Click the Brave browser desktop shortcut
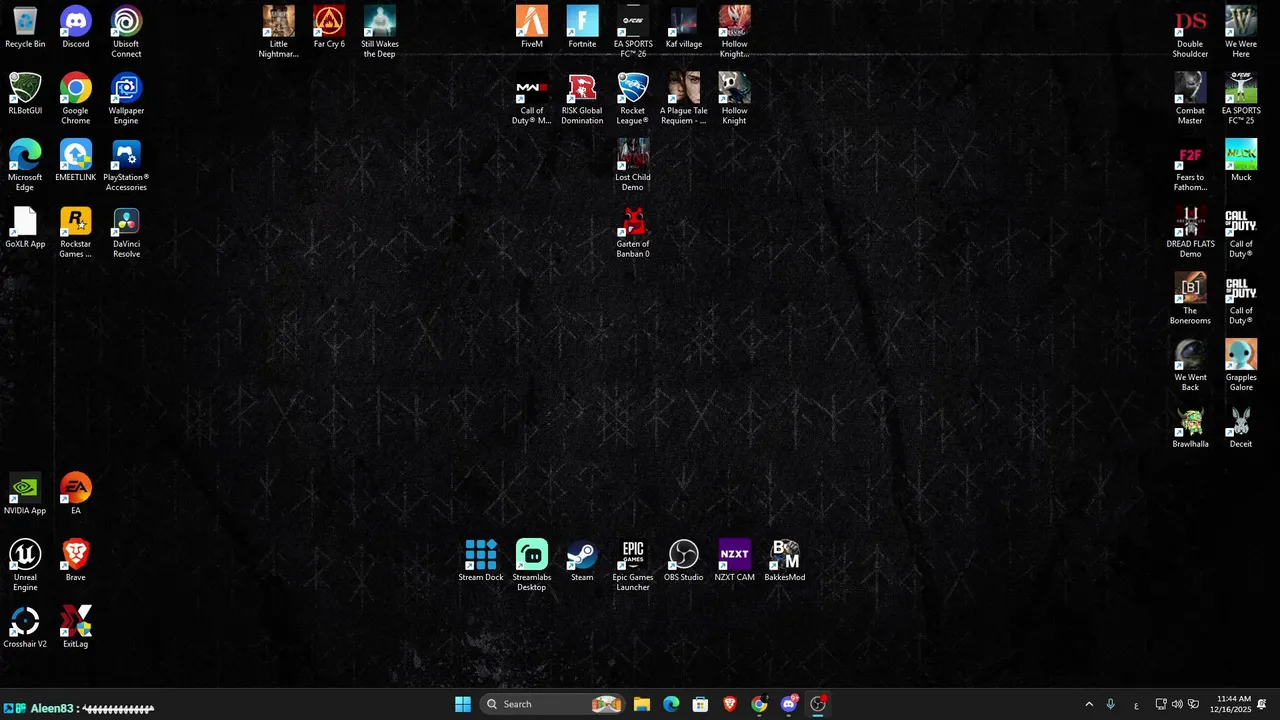The image size is (1280, 720). 76,561
